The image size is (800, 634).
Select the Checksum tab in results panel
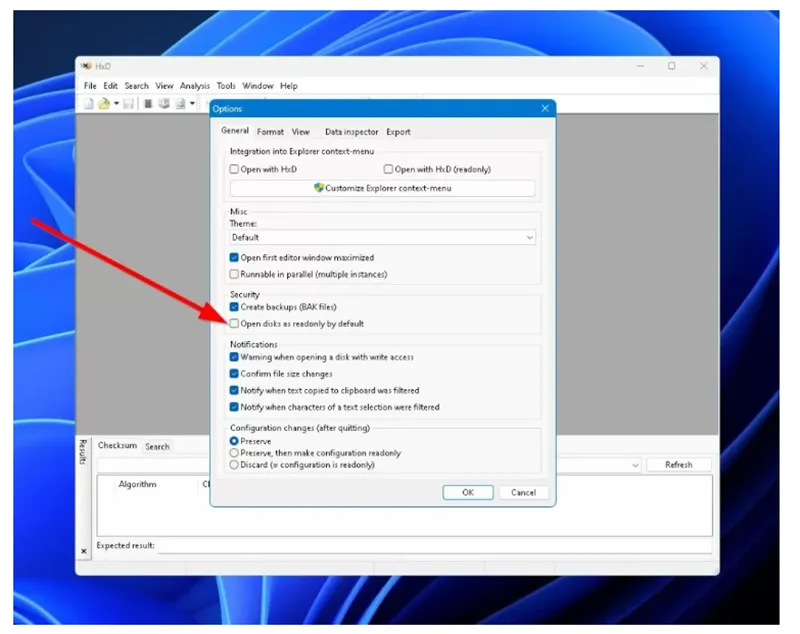click(117, 445)
